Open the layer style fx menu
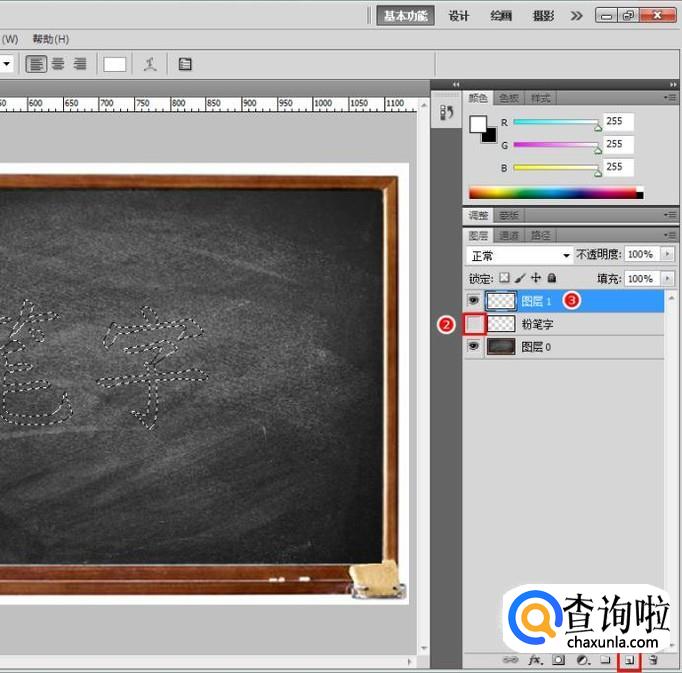This screenshot has height=673, width=682. pos(535,660)
